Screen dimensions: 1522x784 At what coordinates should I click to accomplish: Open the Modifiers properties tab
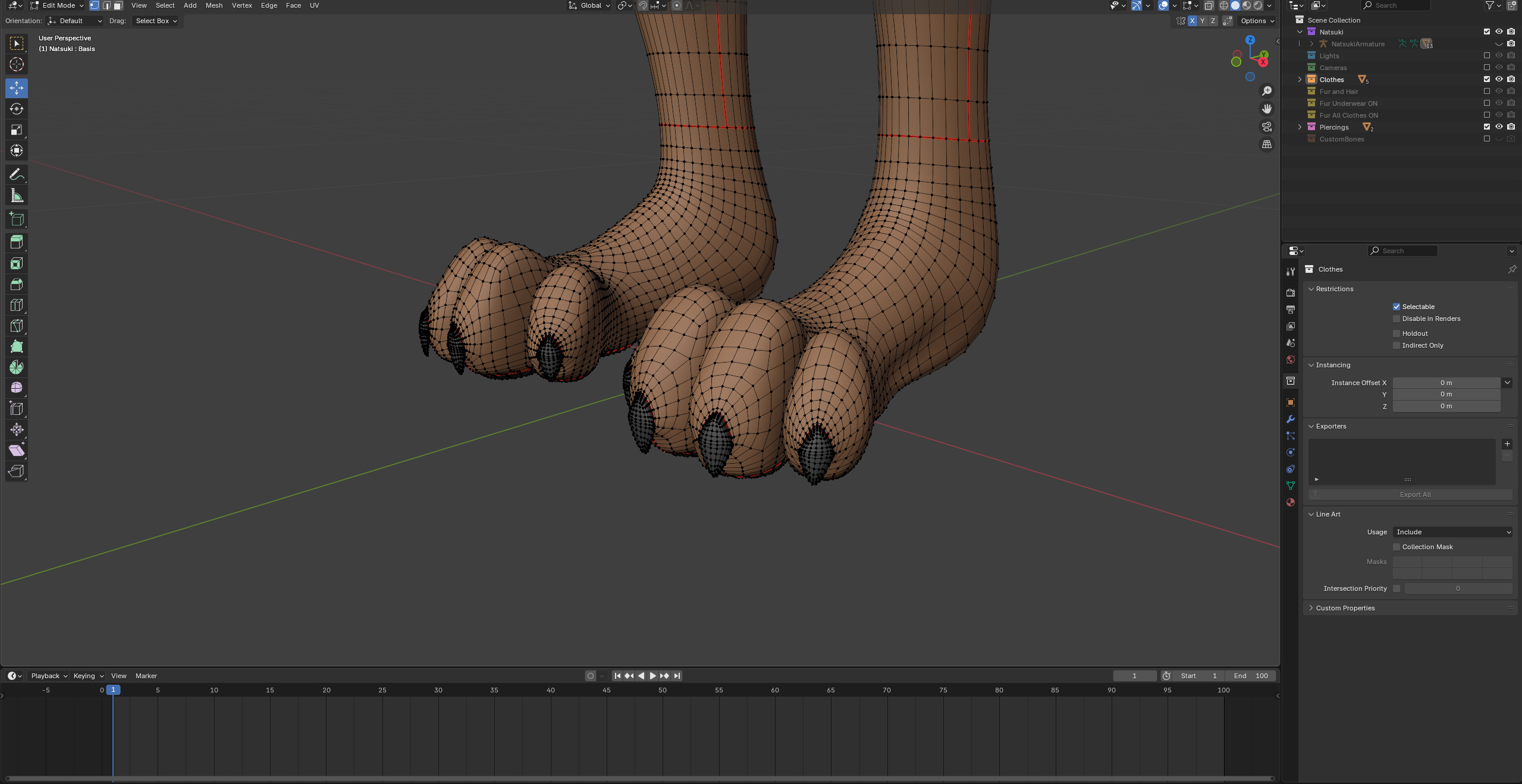tap(1291, 419)
